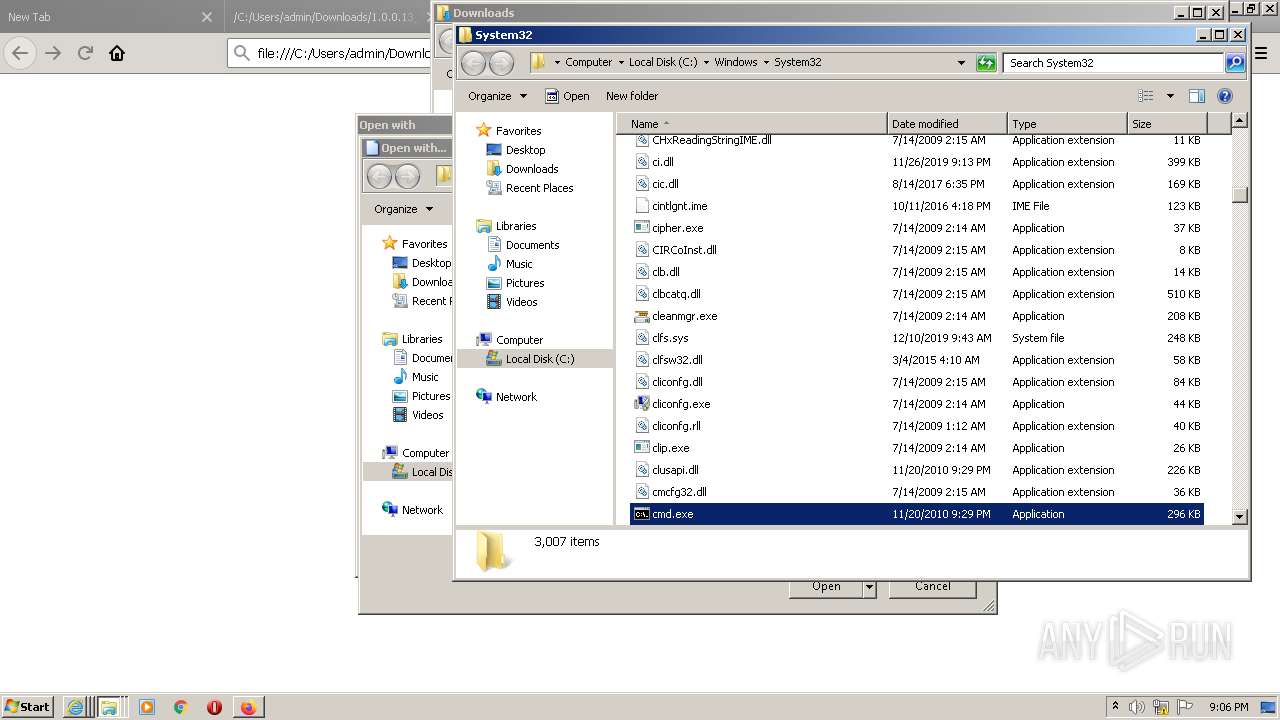This screenshot has height=720, width=1280.
Task: Close the New Tab browser tab
Action: pos(206,17)
